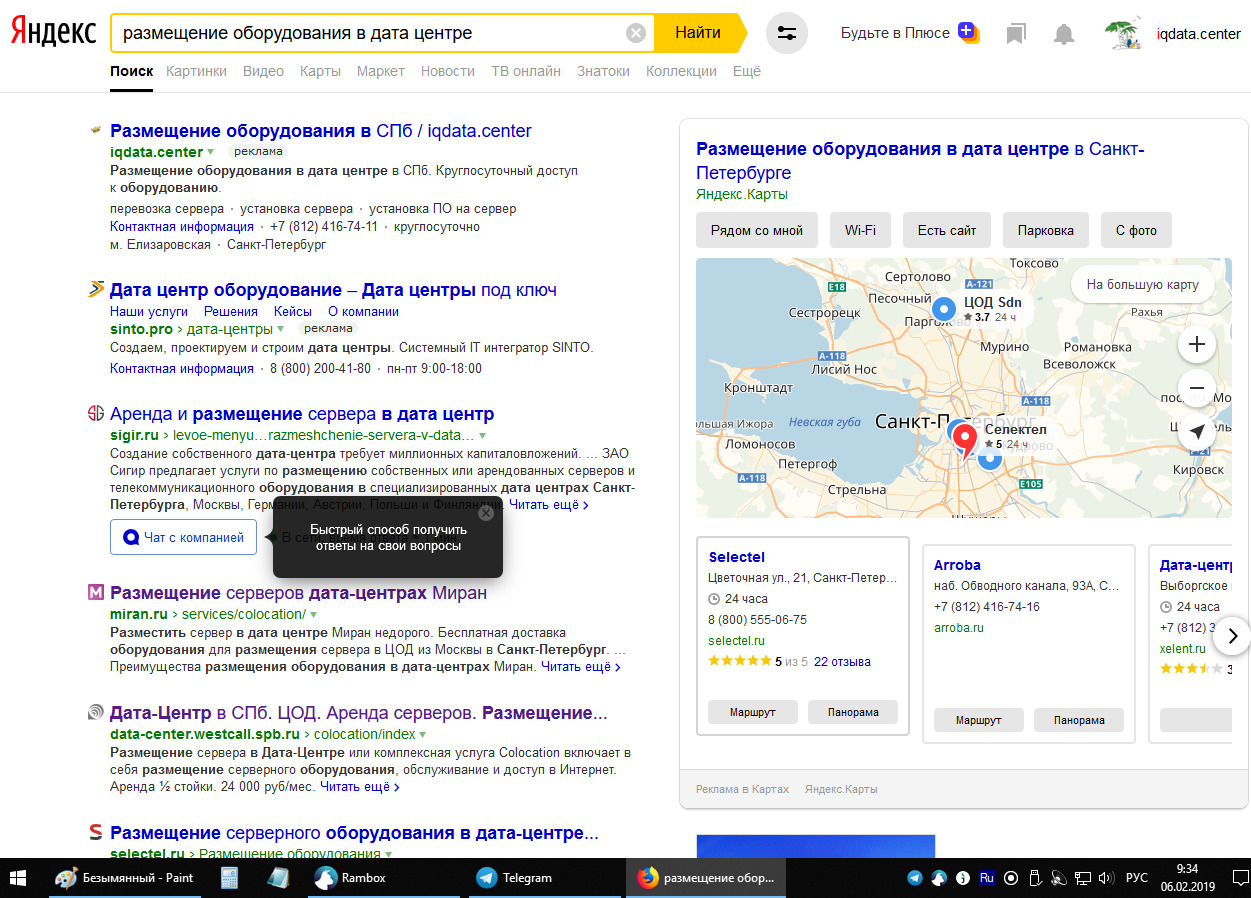
Task: Switch to the Маркет tab
Action: point(381,71)
